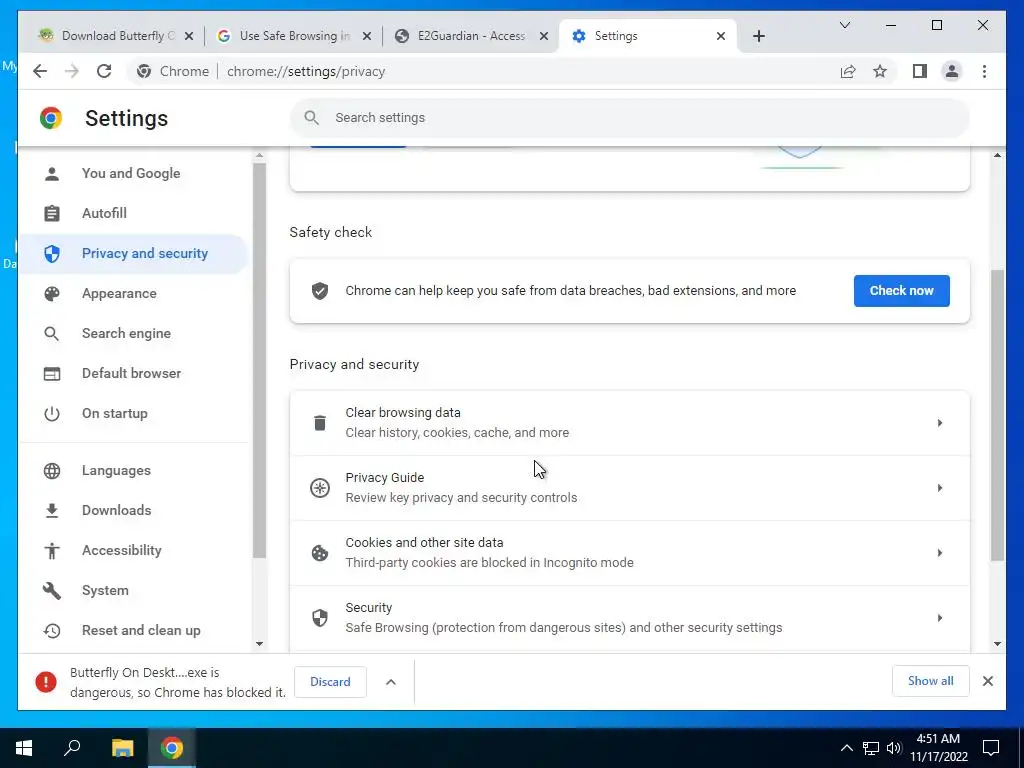Open the Chrome profile avatar

pyautogui.click(x=952, y=71)
